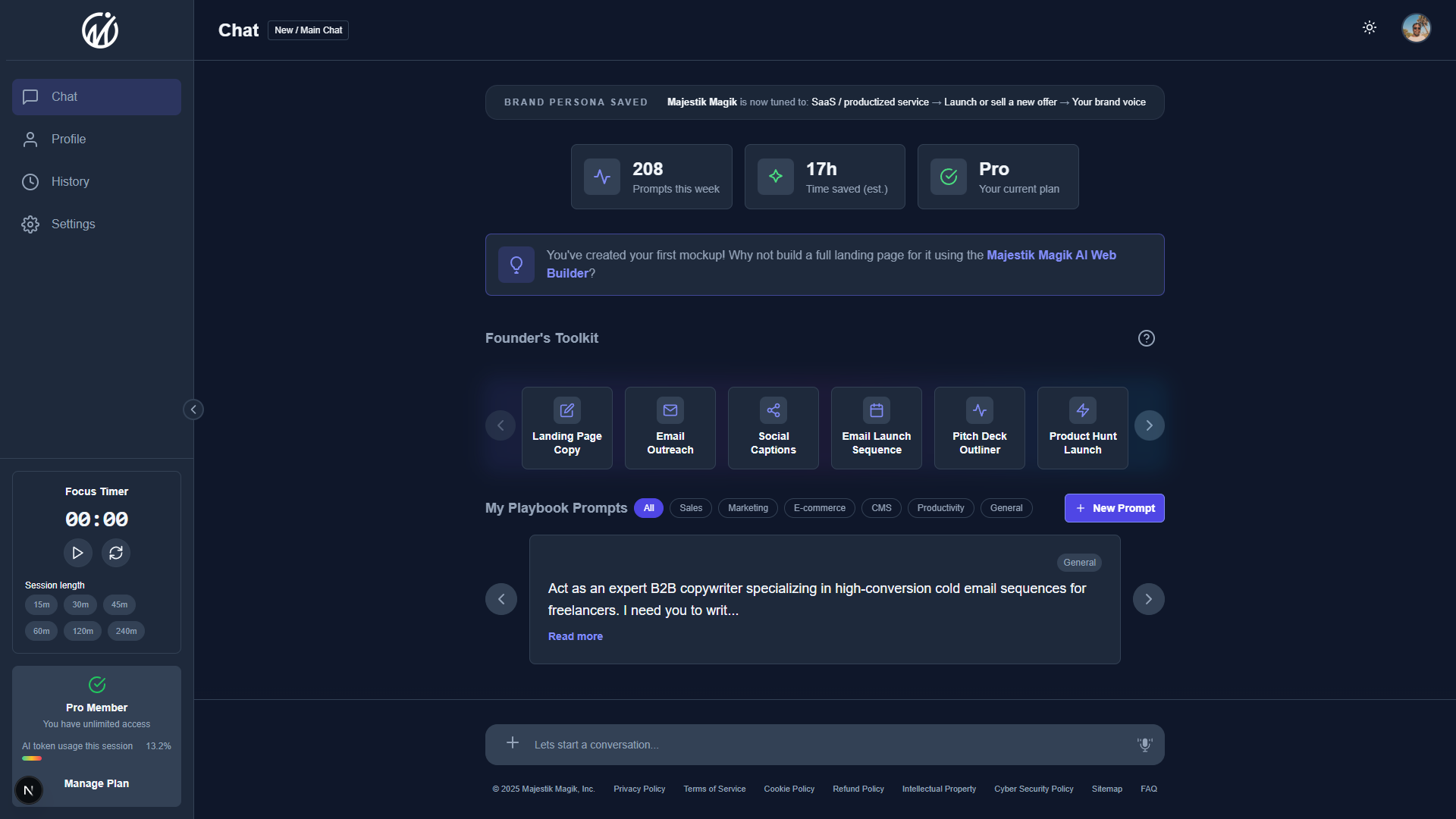The image size is (1456, 819).
Task: Click the plus attachment icon in chat box
Action: click(513, 743)
